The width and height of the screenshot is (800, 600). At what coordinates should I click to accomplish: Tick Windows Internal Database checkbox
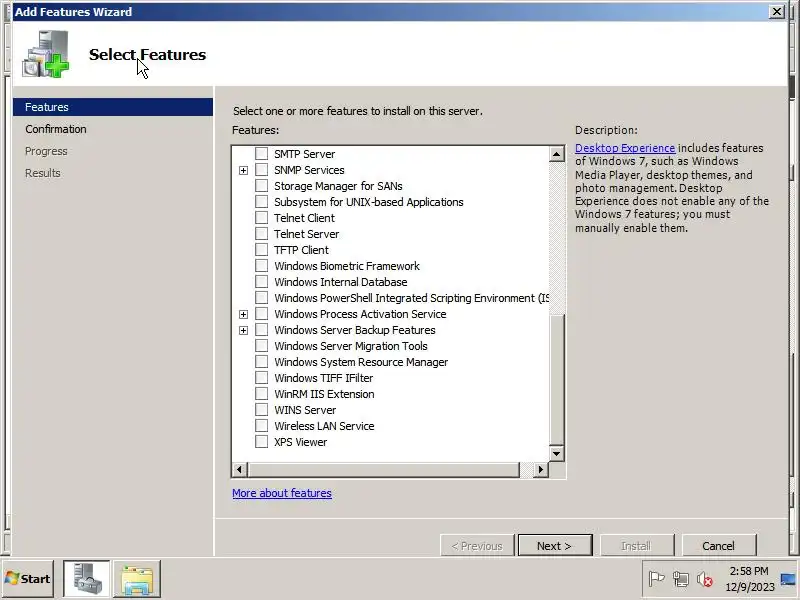coord(261,282)
